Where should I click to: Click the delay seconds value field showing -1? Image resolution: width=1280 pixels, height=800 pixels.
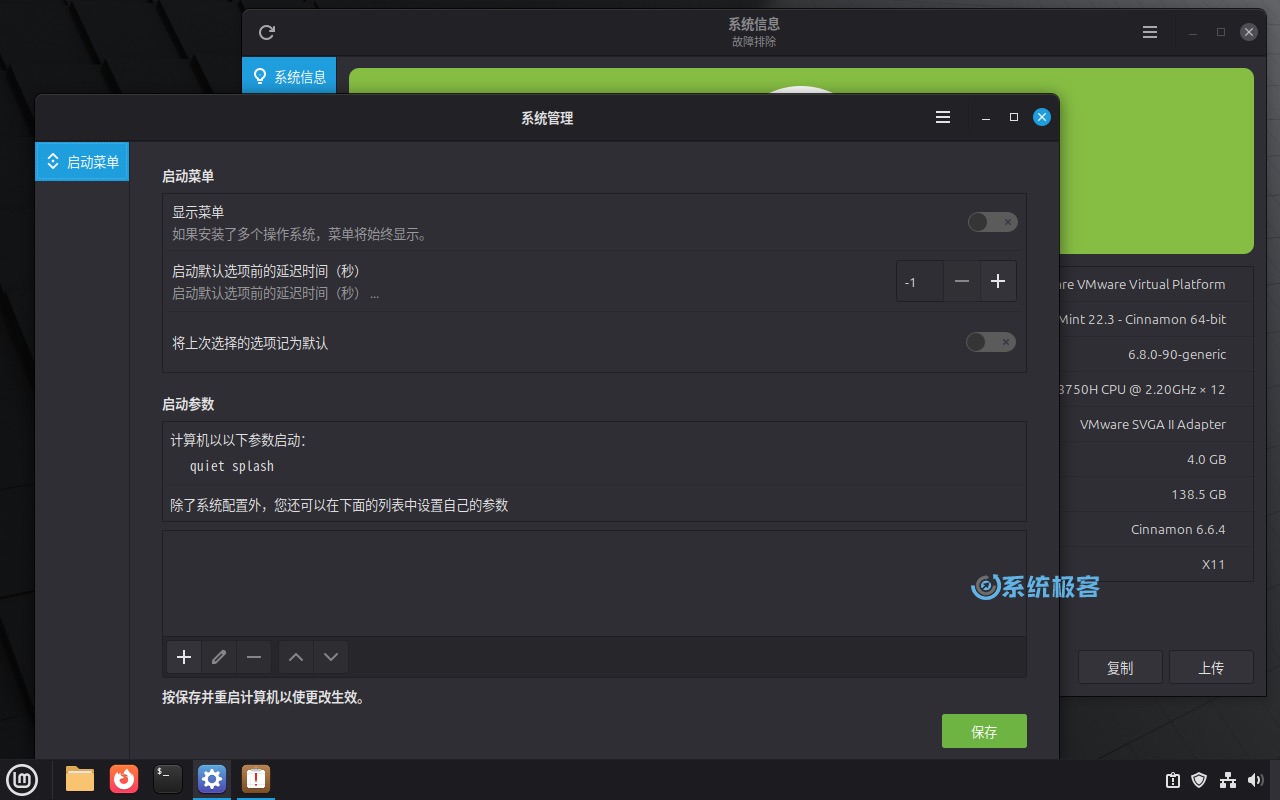click(918, 281)
